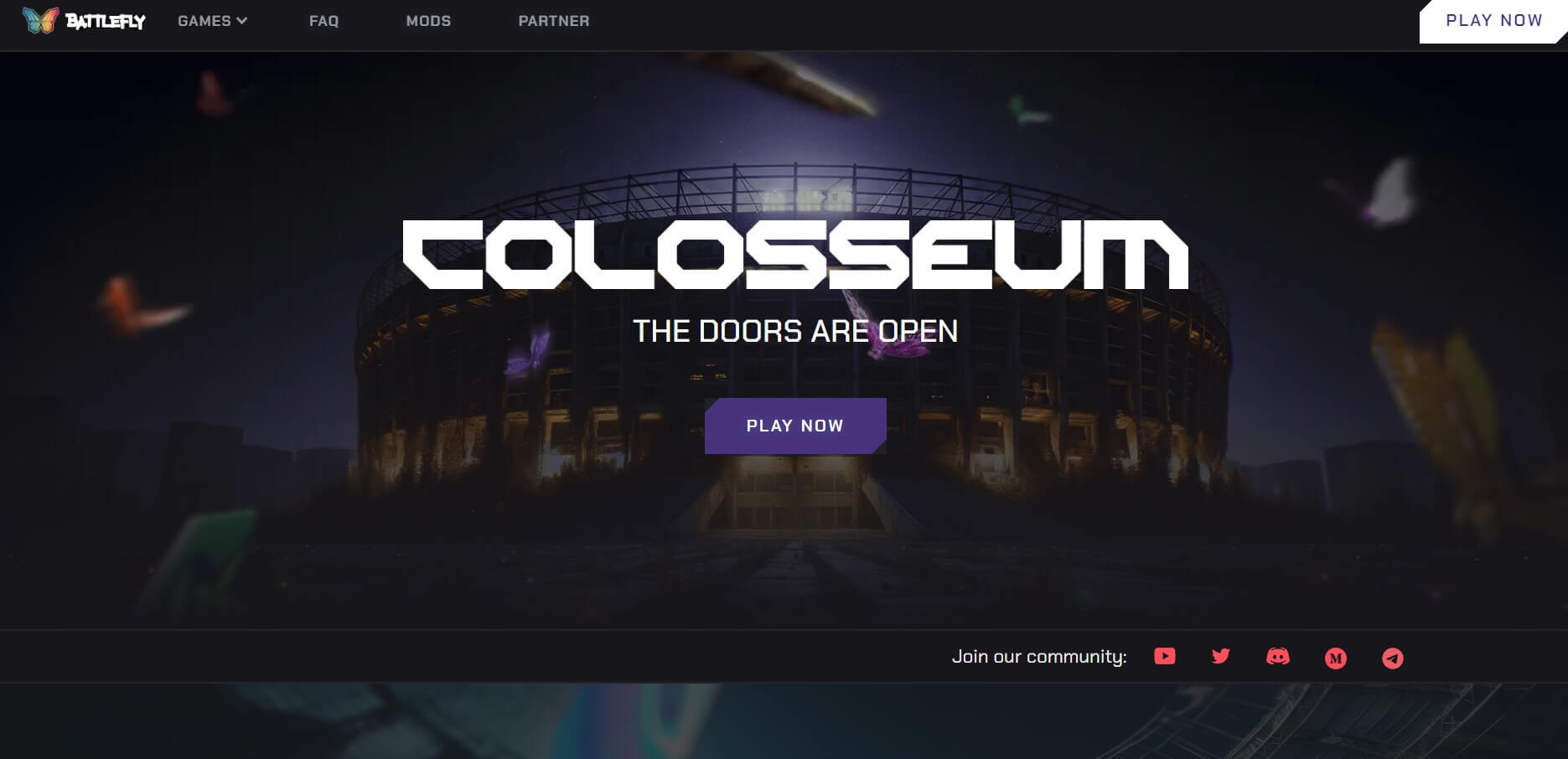The height and width of the screenshot is (759, 1568).
Task: Click the Battlefly butterfly logo icon
Action: click(40, 20)
